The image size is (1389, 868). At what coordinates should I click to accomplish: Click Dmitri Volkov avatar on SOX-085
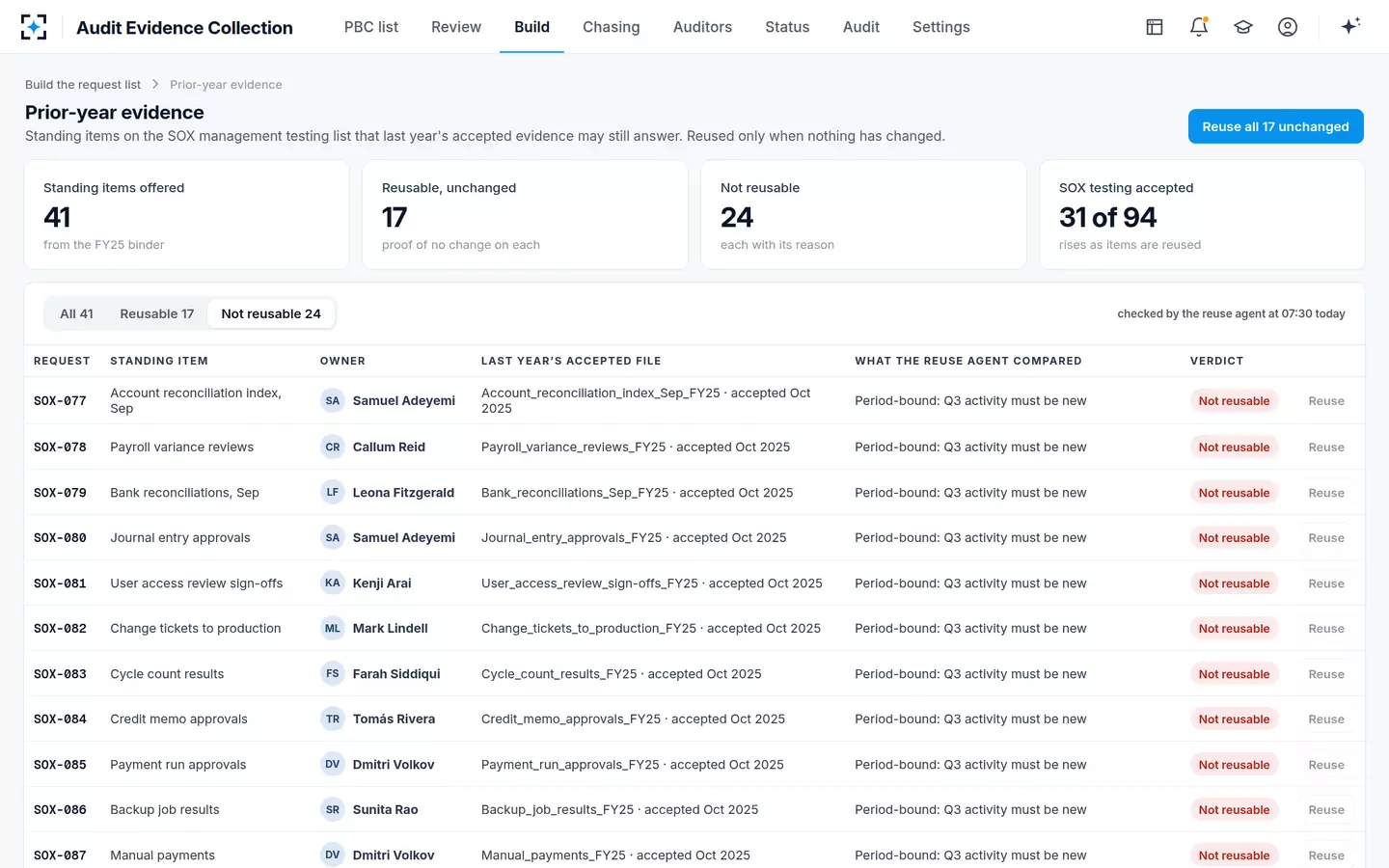333,764
